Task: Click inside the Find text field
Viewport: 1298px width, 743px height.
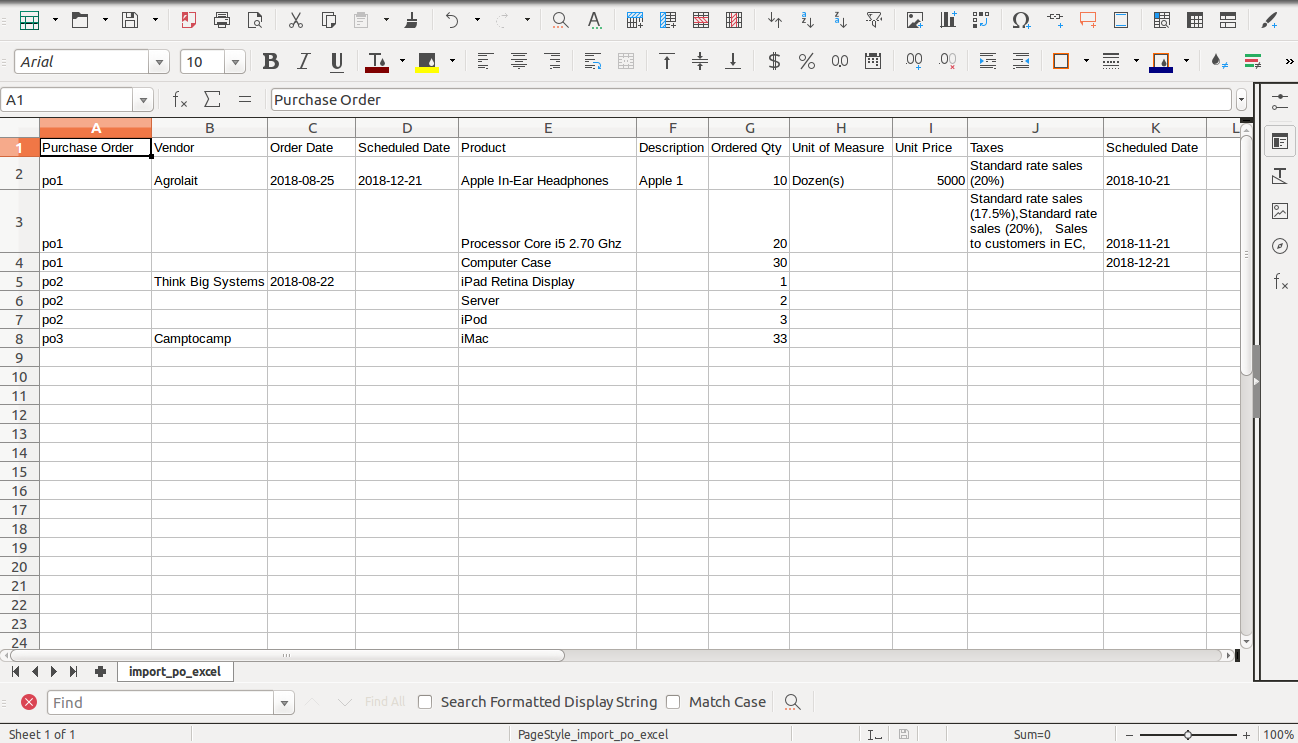Action: (x=160, y=702)
